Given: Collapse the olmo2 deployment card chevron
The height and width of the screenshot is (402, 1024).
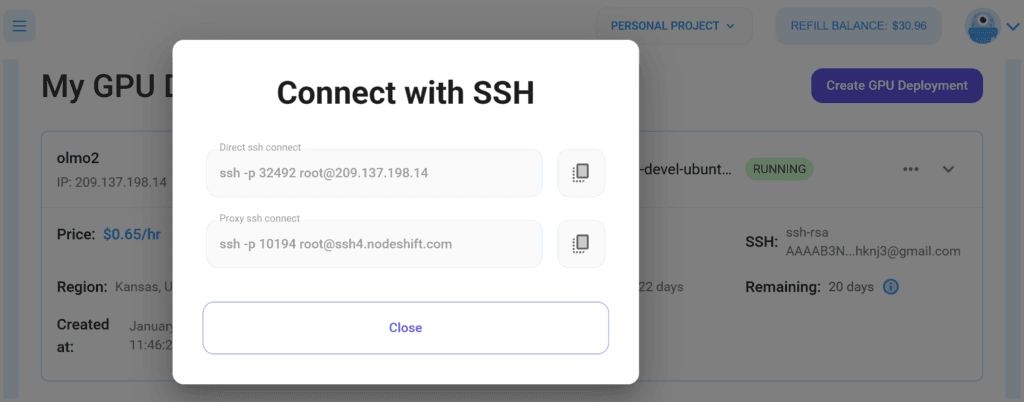Looking at the screenshot, I should click(x=948, y=169).
